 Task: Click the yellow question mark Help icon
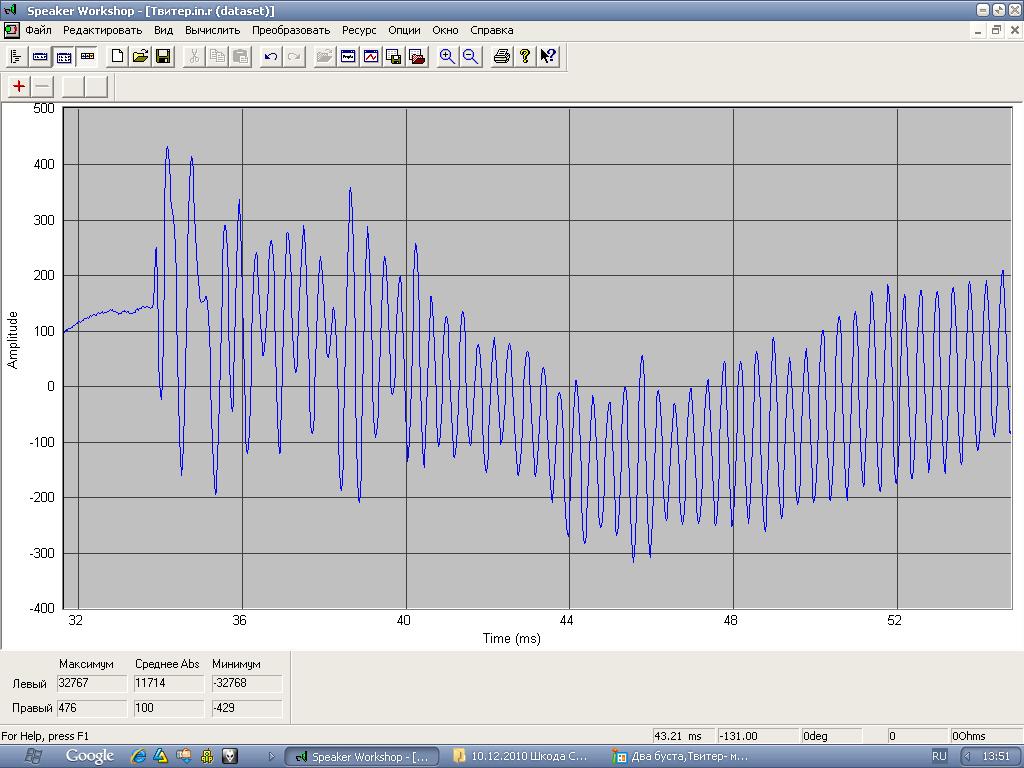click(525, 56)
